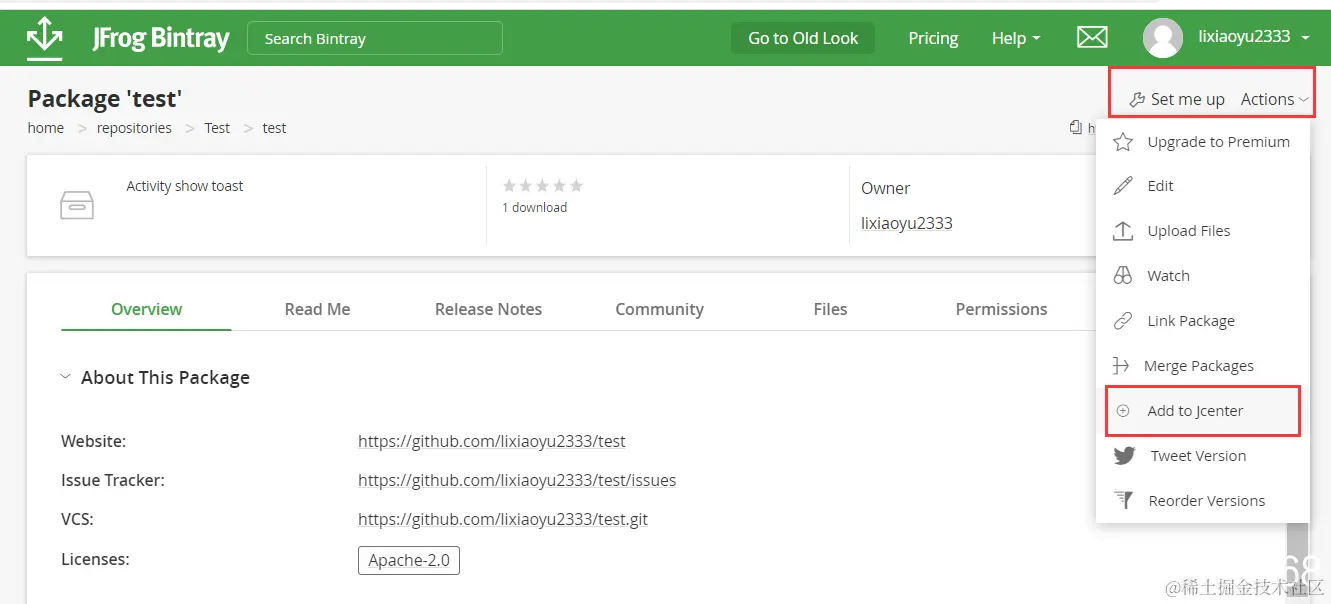1331x604 pixels.
Task: Open the test/issues tracker link
Action: (517, 480)
